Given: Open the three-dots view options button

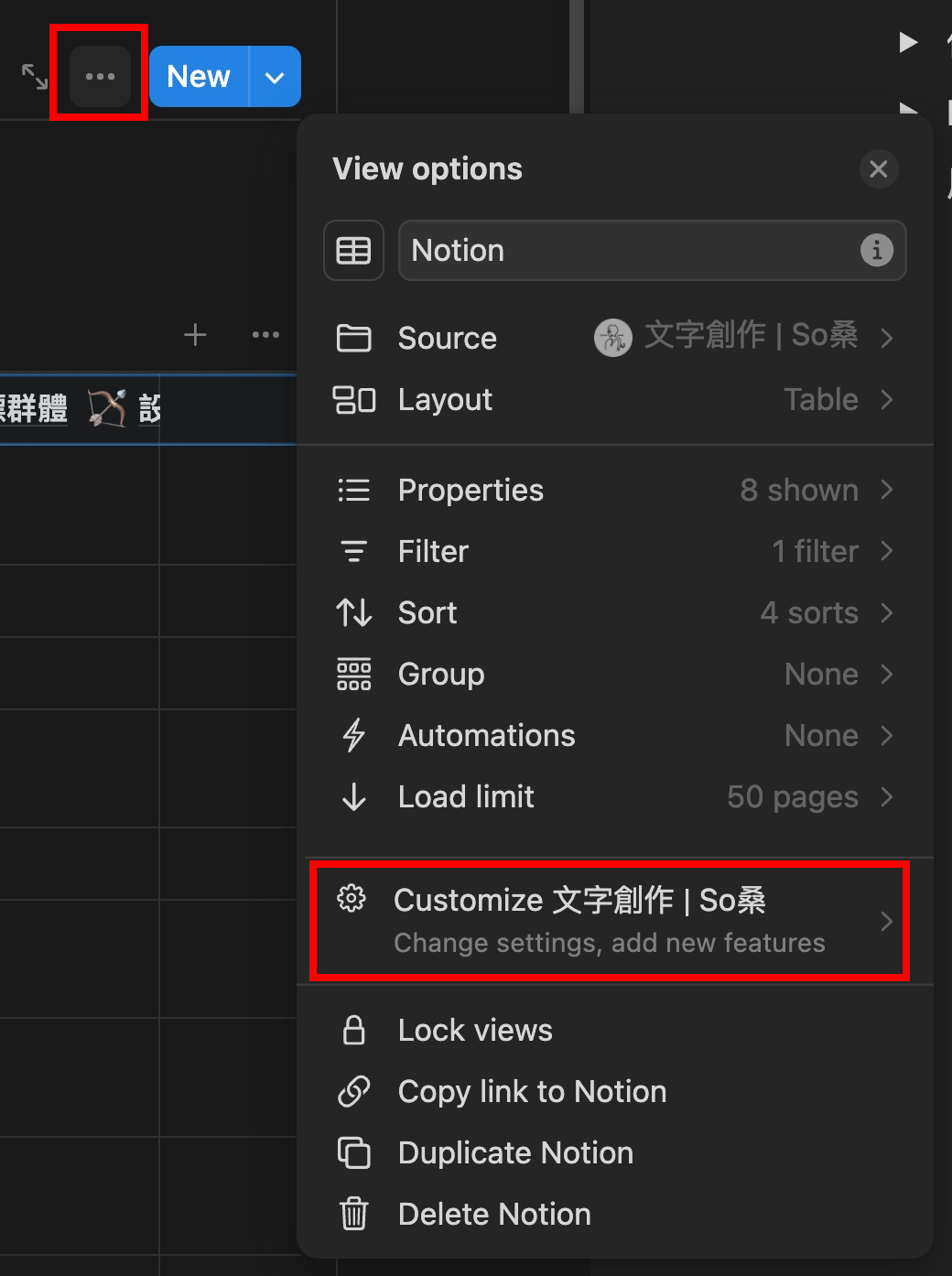Looking at the screenshot, I should [100, 77].
